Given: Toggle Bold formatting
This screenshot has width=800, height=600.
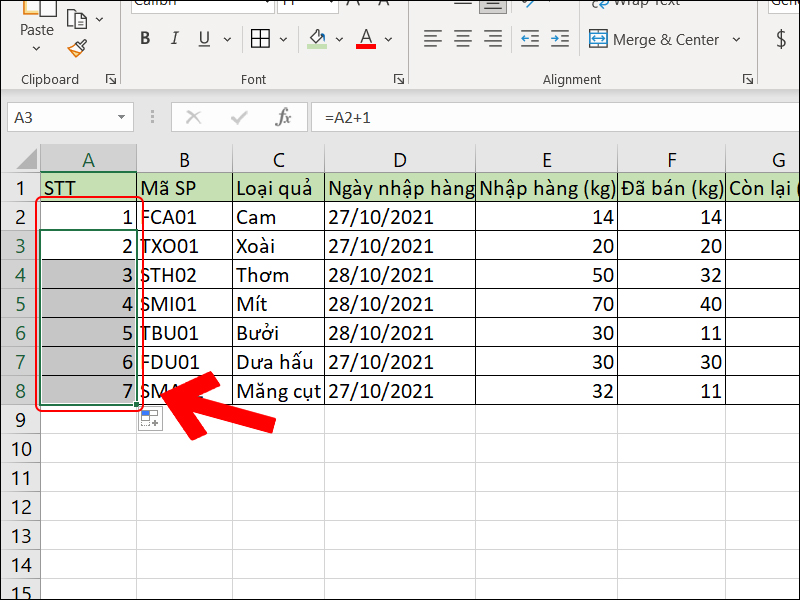Looking at the screenshot, I should pos(144,38).
